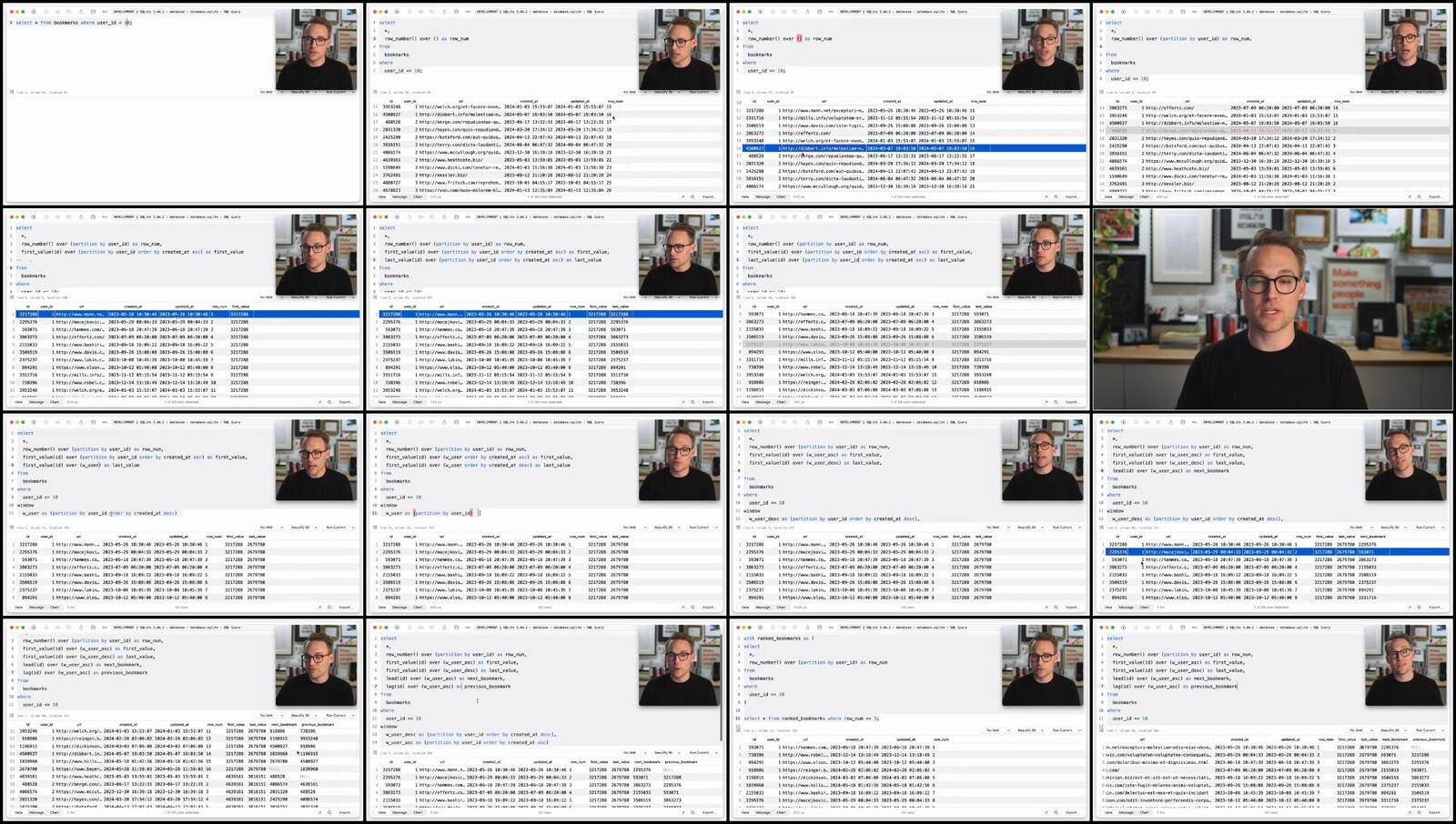1456x824 pixels.
Task: Expand Run Current arrow in the one-line query window
Action: tap(352, 92)
